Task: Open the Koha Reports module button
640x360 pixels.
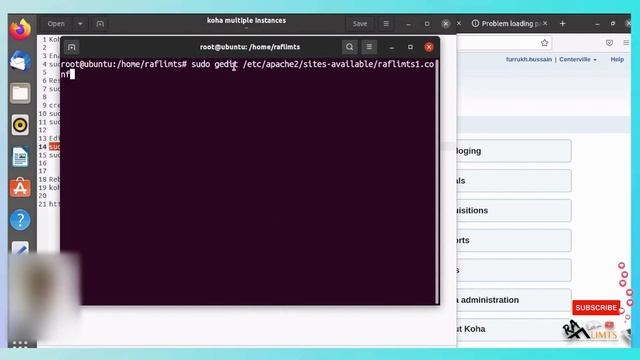Action: point(514,240)
